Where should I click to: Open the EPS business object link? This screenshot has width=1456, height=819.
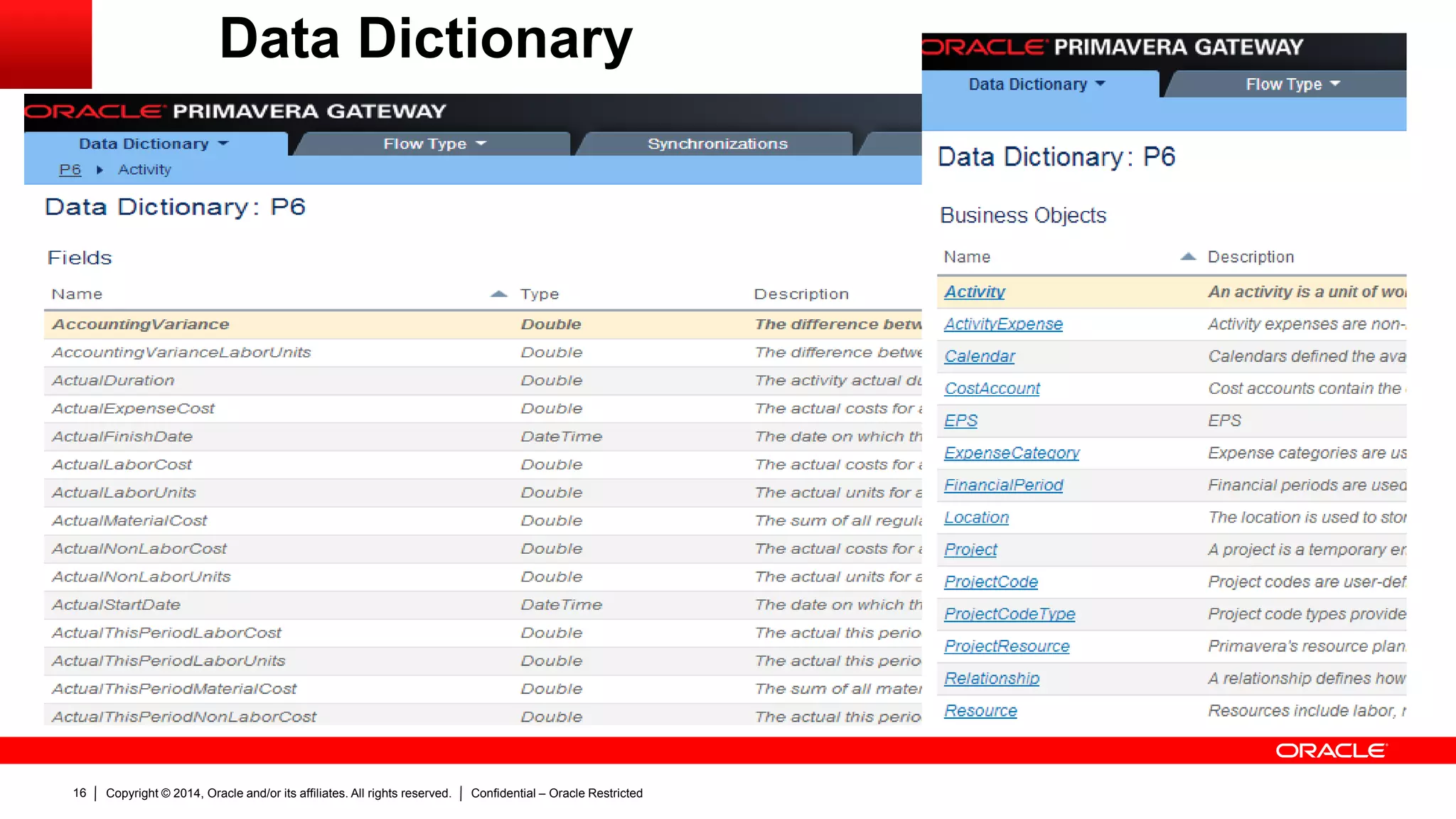(960, 421)
